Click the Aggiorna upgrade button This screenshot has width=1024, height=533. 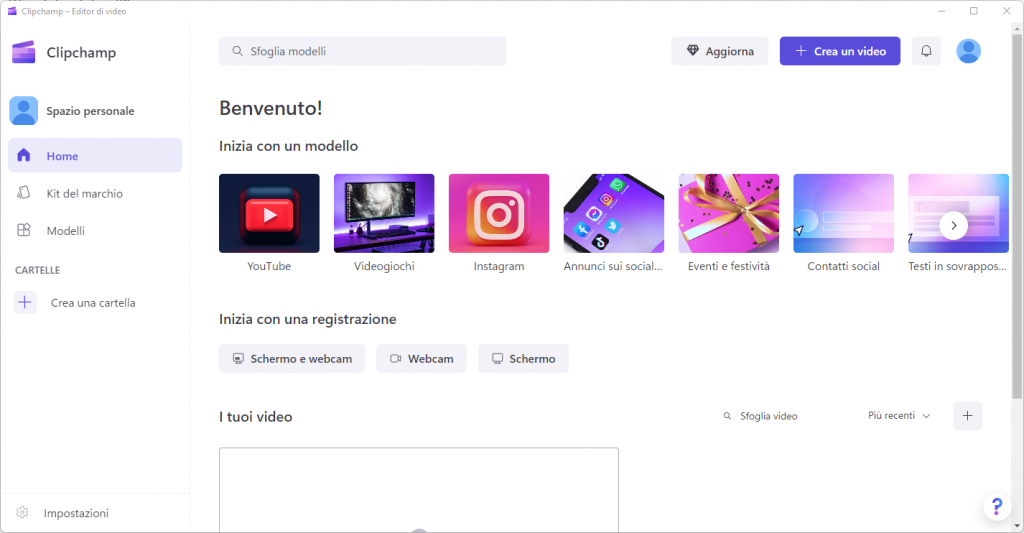pos(720,51)
